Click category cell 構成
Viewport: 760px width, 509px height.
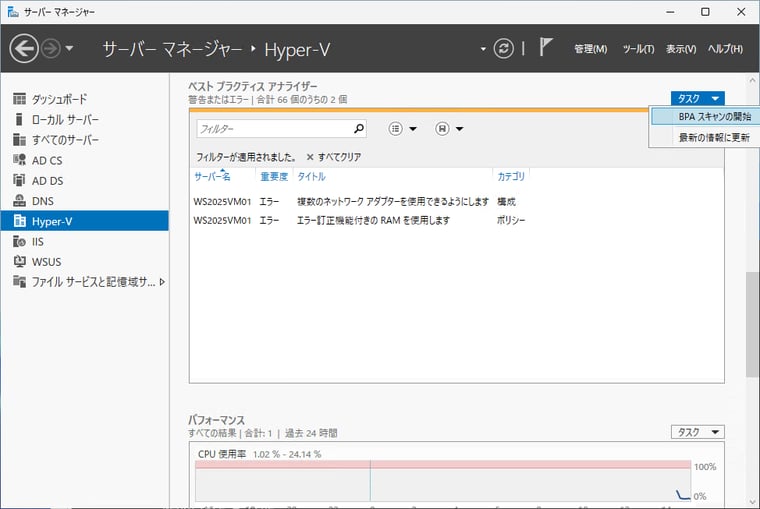[x=506, y=202]
